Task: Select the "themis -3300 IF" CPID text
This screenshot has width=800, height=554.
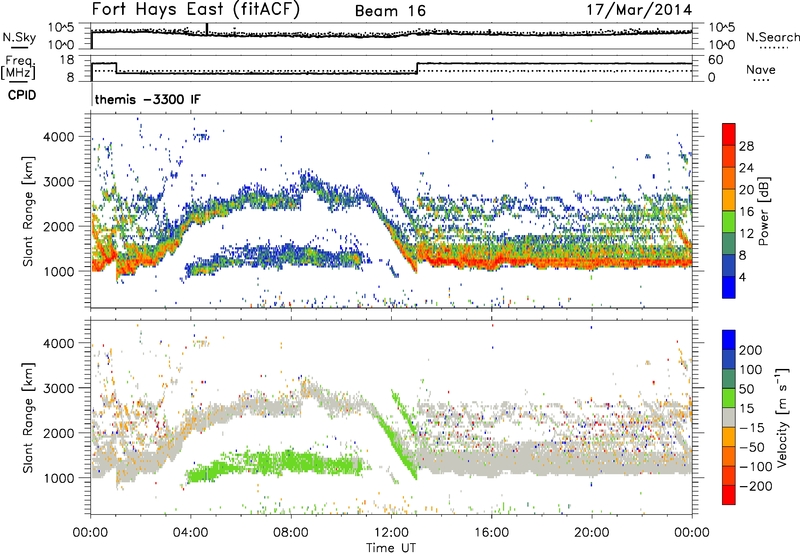Action: pyautogui.click(x=147, y=99)
